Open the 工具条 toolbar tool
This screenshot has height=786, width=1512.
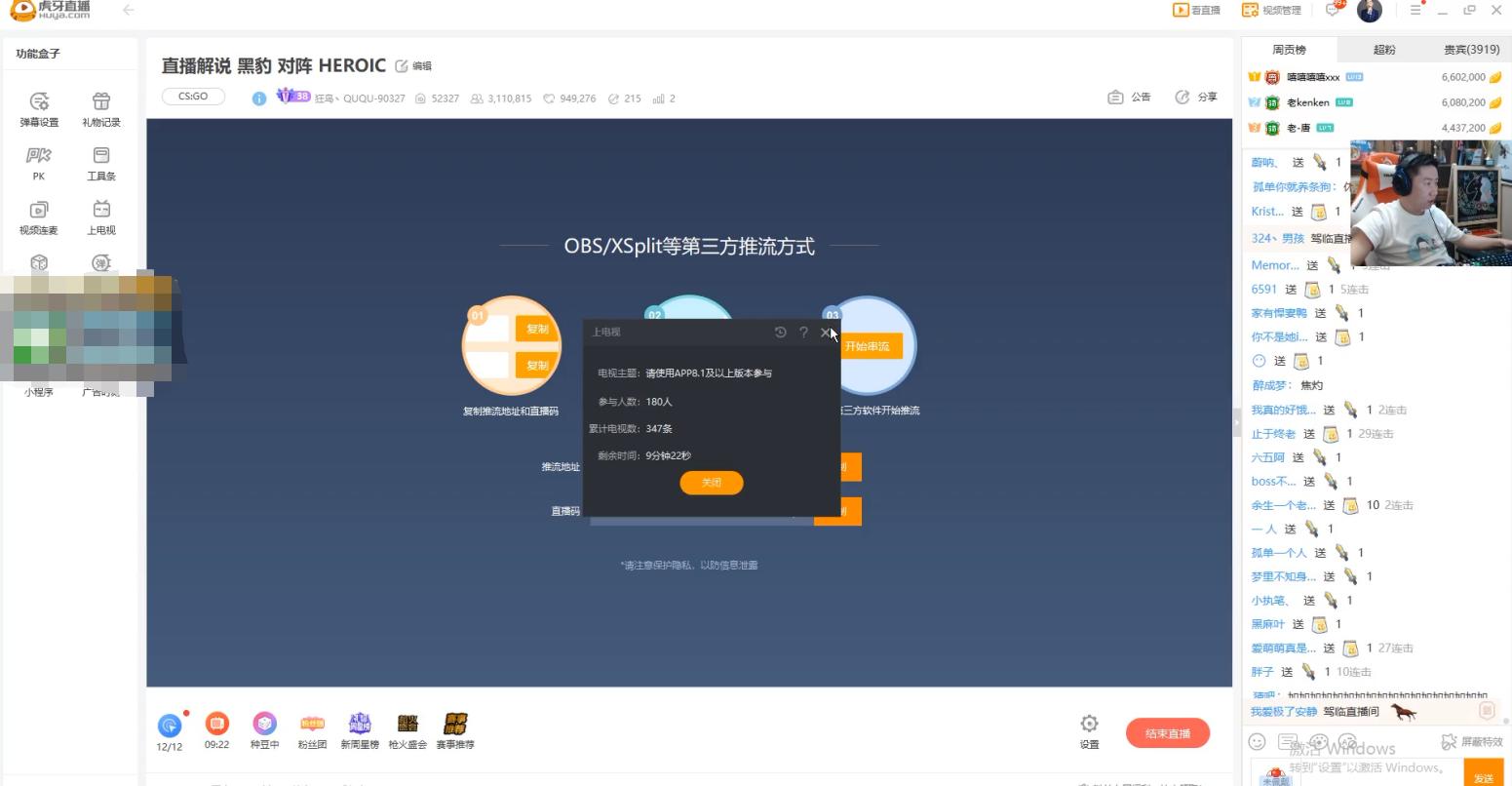100,161
